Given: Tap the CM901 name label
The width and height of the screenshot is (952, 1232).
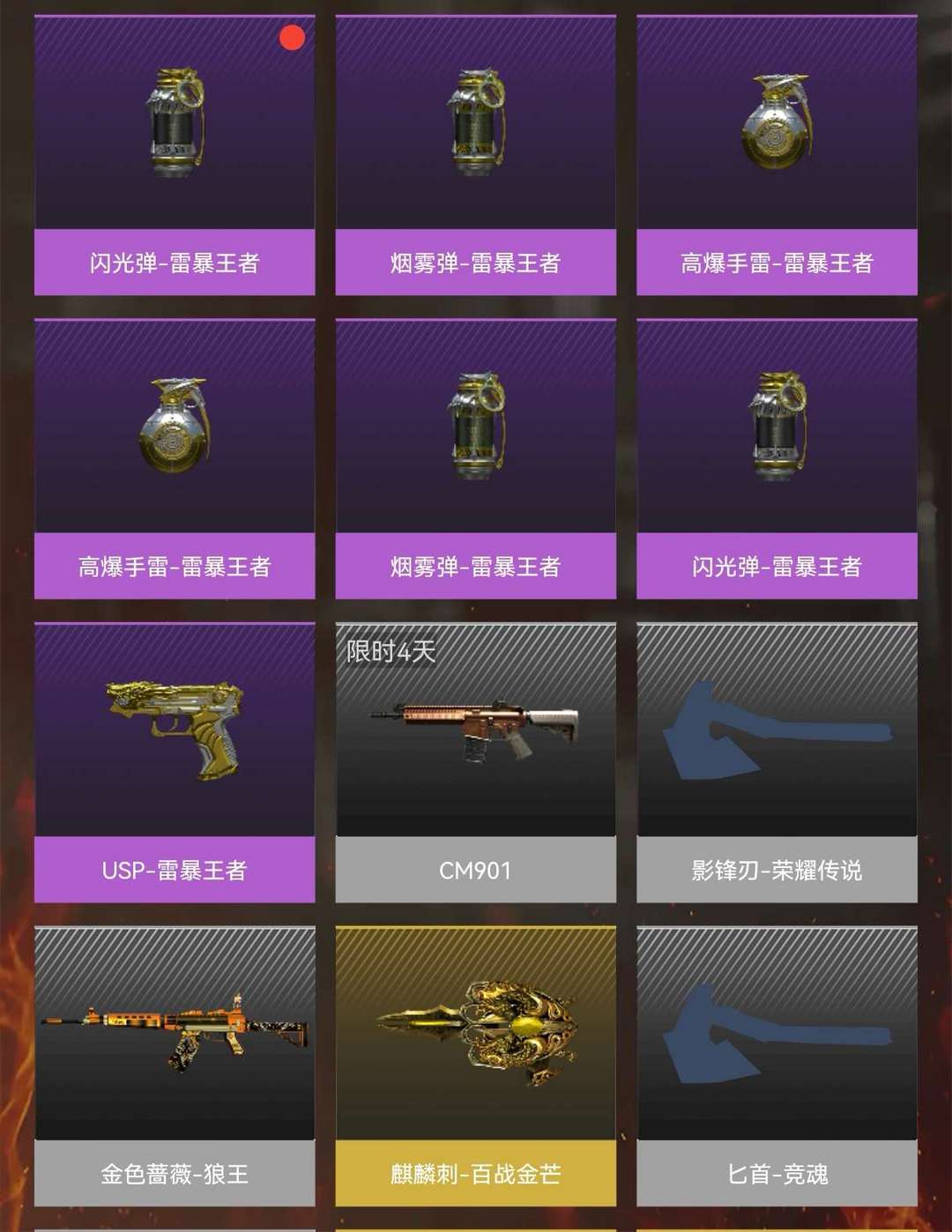Looking at the screenshot, I should [475, 870].
